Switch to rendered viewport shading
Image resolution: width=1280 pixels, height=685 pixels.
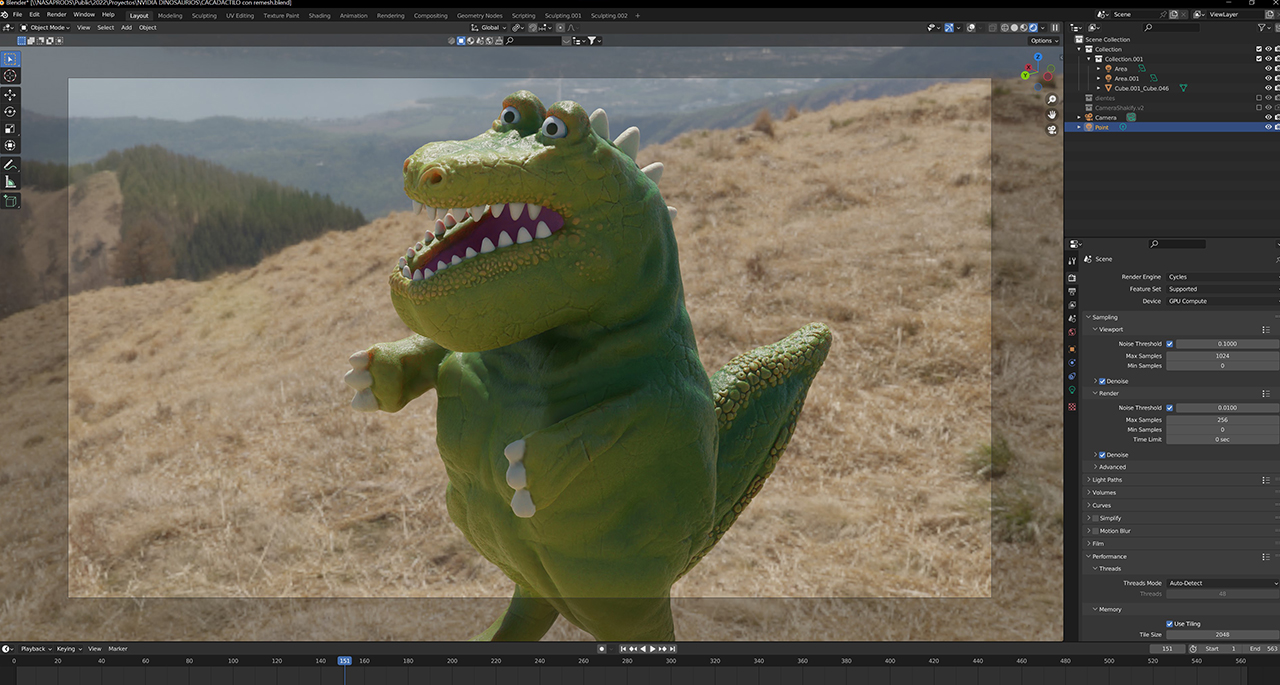point(1033,27)
